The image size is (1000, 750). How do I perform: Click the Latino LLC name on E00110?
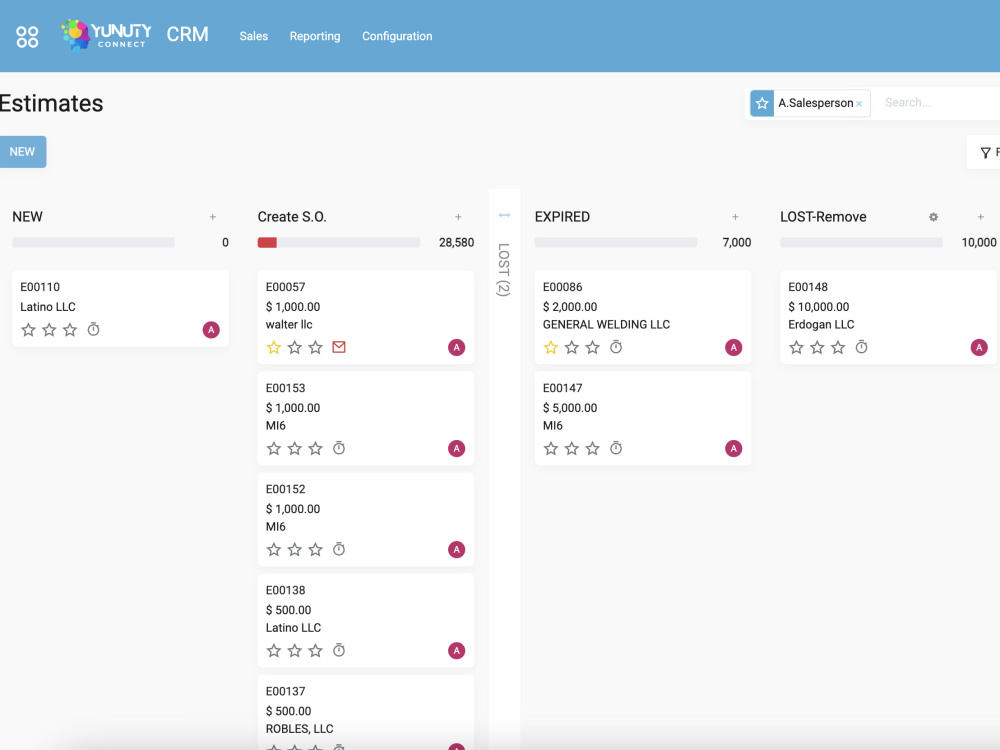click(48, 307)
